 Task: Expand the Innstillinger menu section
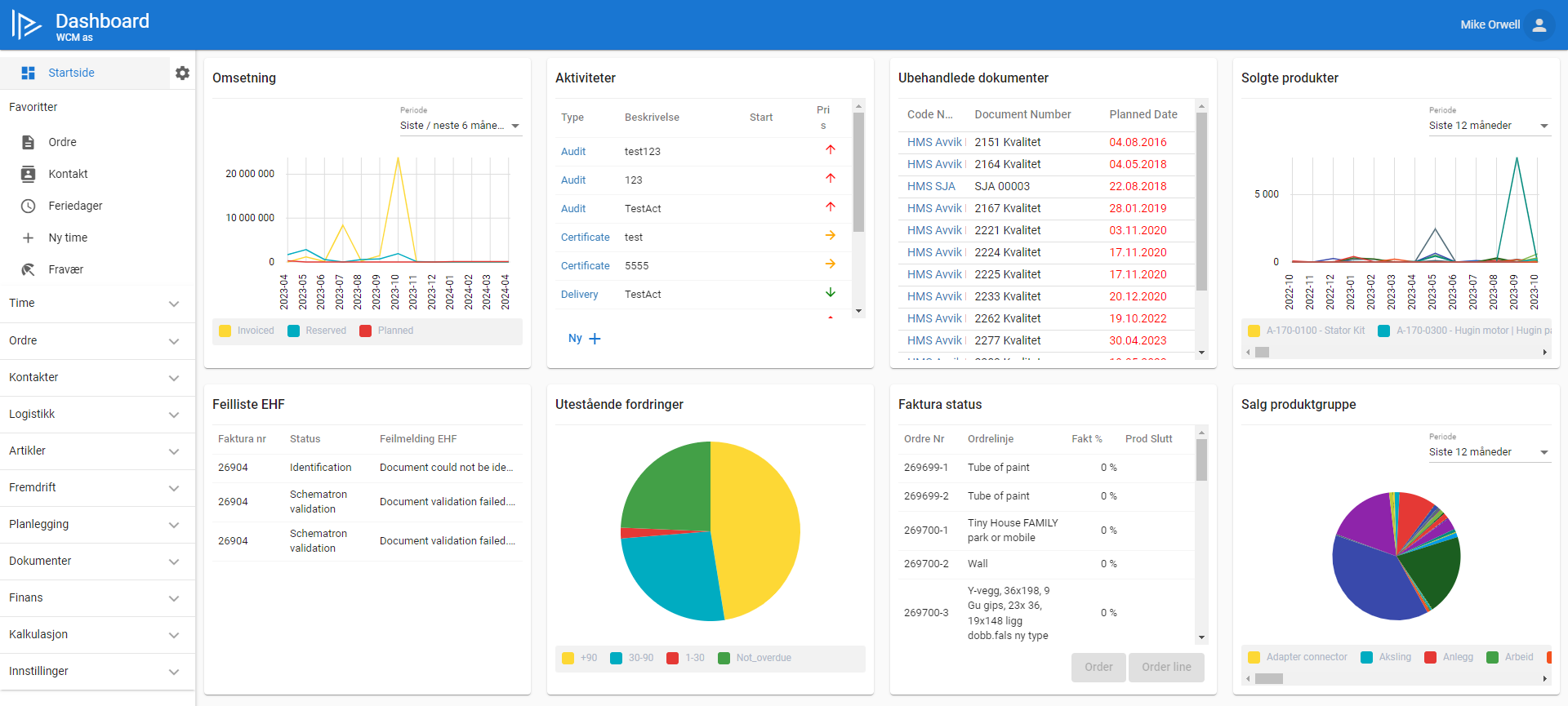click(97, 671)
